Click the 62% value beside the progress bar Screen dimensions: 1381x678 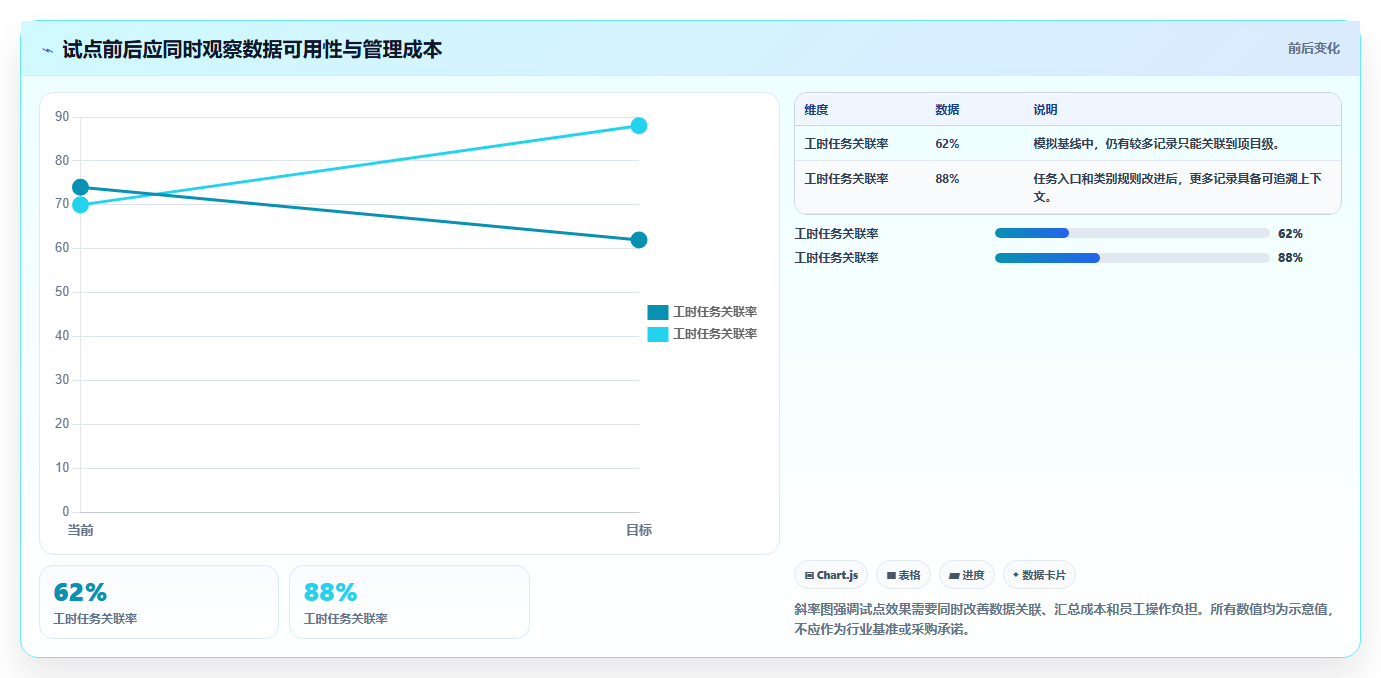1290,234
